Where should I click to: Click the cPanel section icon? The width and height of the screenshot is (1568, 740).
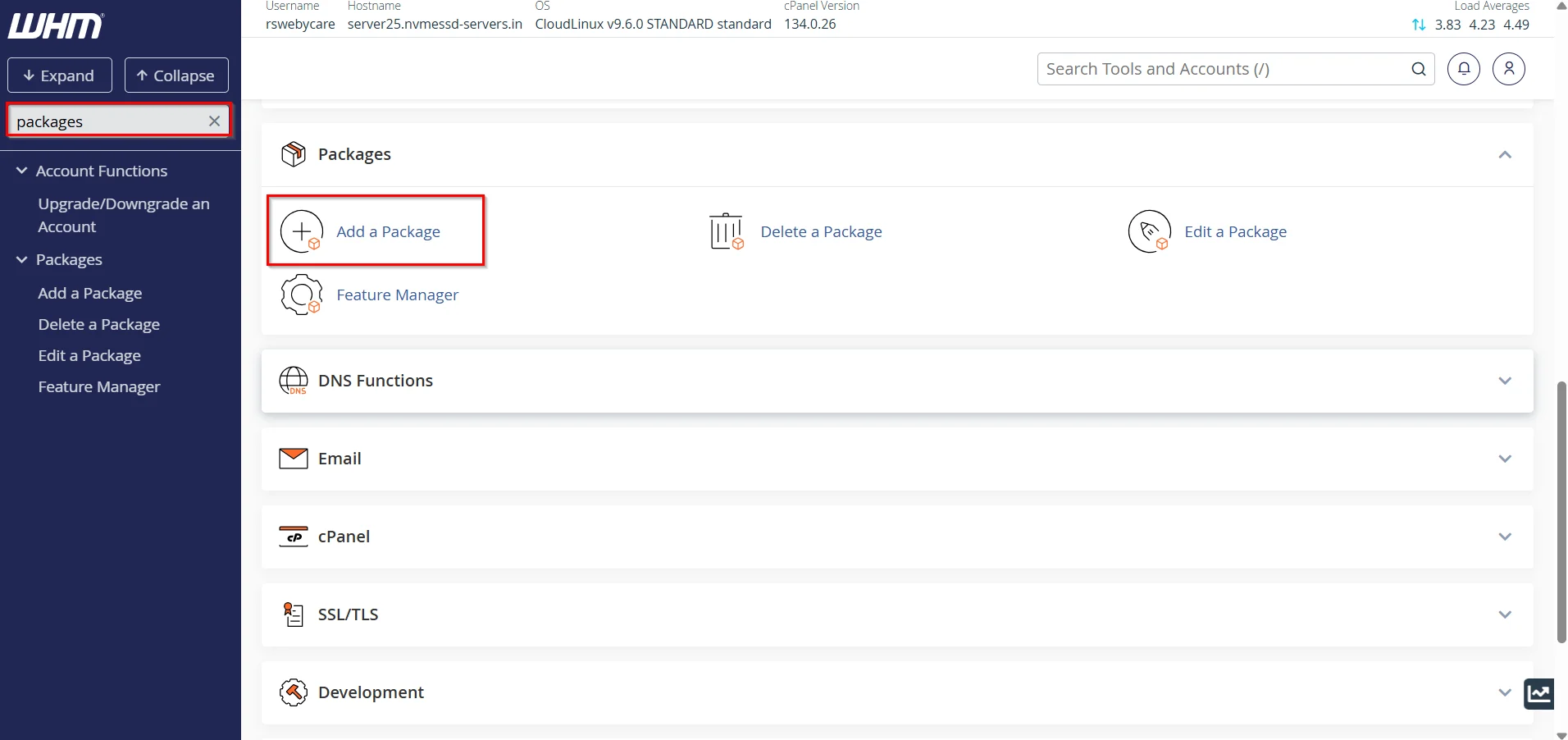(294, 537)
